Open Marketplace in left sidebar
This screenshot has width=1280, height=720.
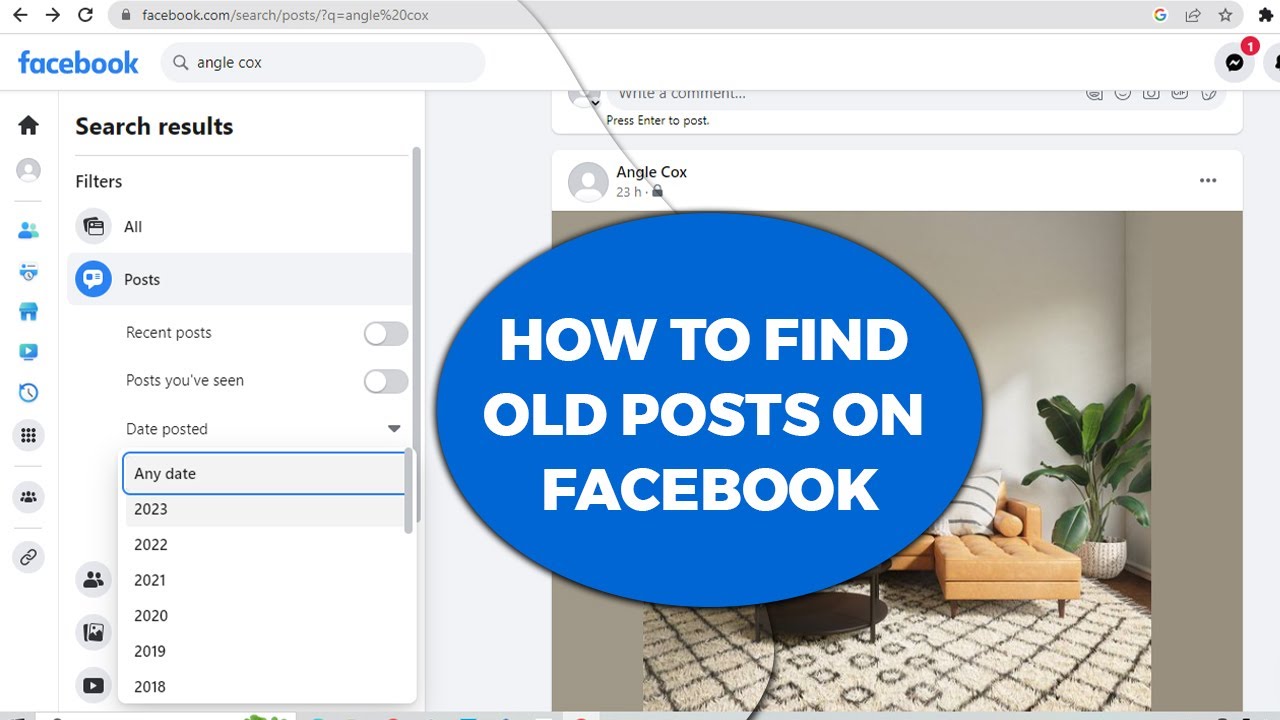coord(29,312)
